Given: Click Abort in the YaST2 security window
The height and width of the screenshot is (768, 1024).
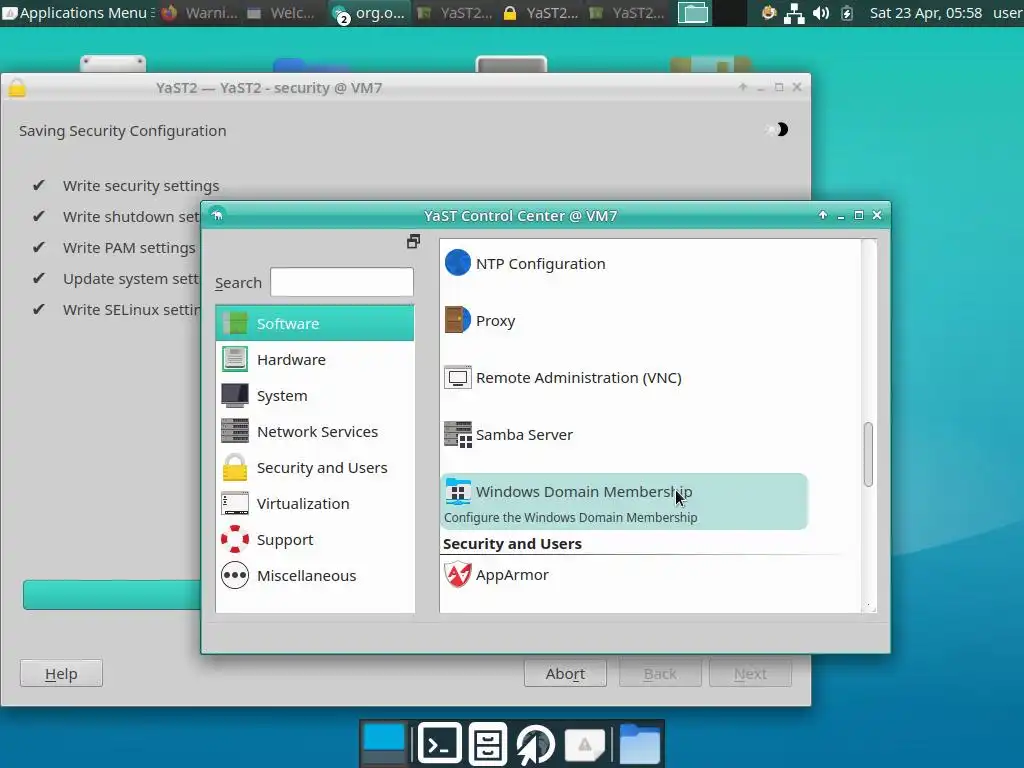Looking at the screenshot, I should coord(565,673).
